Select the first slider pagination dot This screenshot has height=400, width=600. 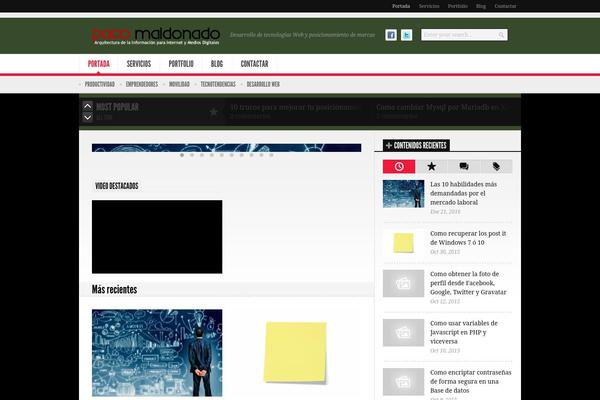click(182, 155)
